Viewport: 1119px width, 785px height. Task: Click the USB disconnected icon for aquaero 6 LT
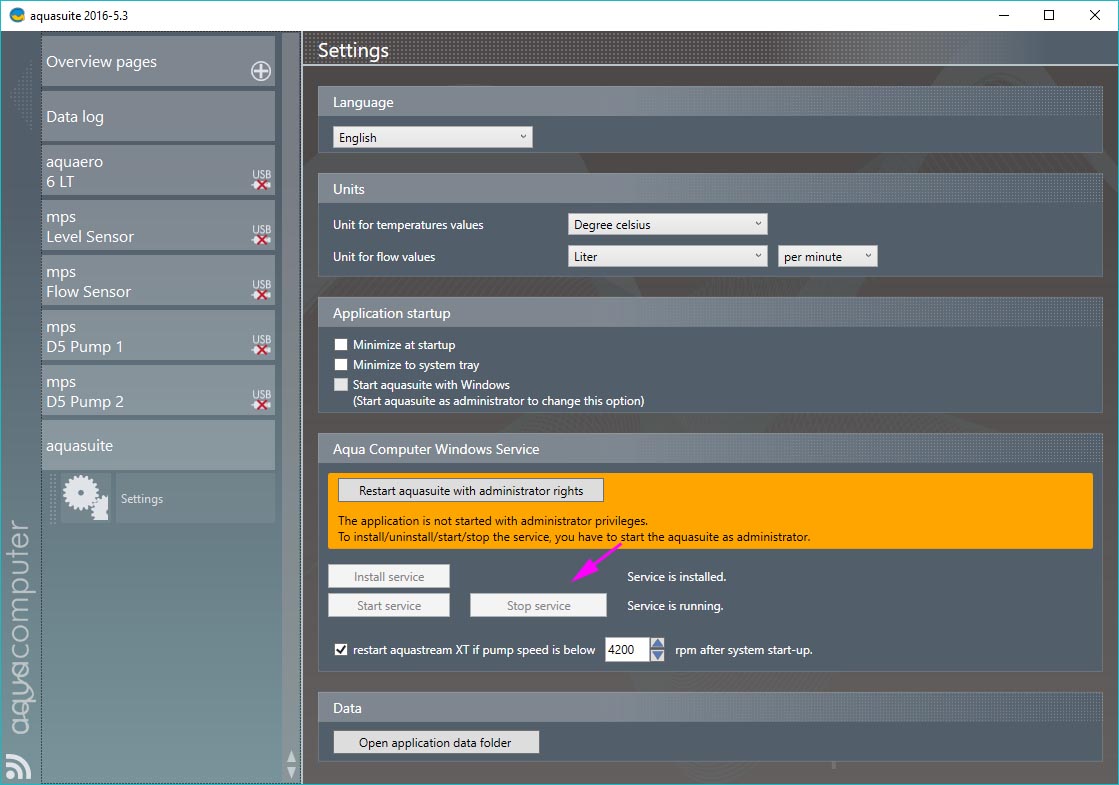tap(261, 180)
